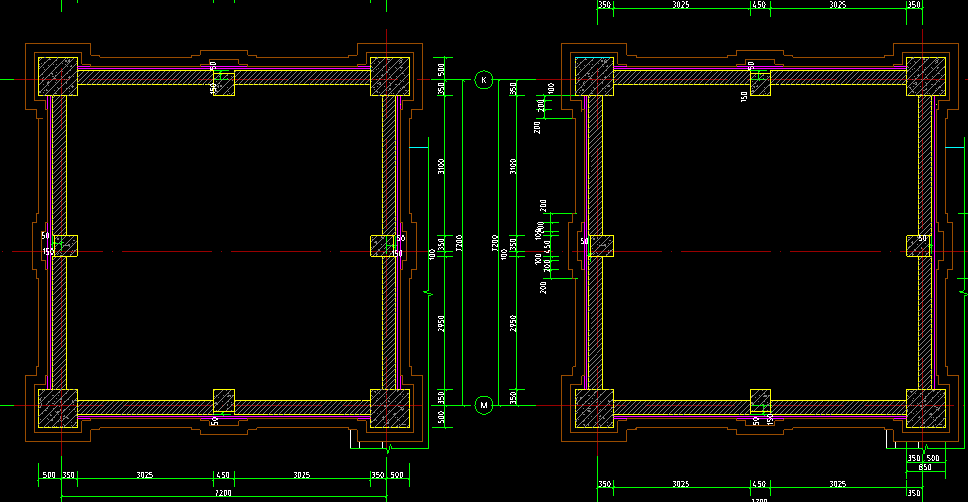Click the bottom-middle small column of left plan
The height and width of the screenshot is (502, 968).
coord(223,401)
